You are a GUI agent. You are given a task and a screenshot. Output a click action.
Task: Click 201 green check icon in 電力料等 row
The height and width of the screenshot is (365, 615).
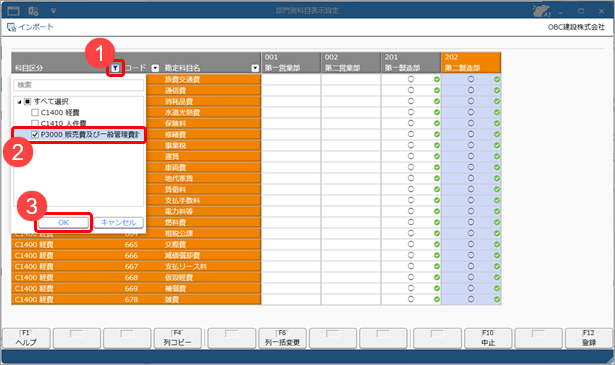click(x=437, y=211)
